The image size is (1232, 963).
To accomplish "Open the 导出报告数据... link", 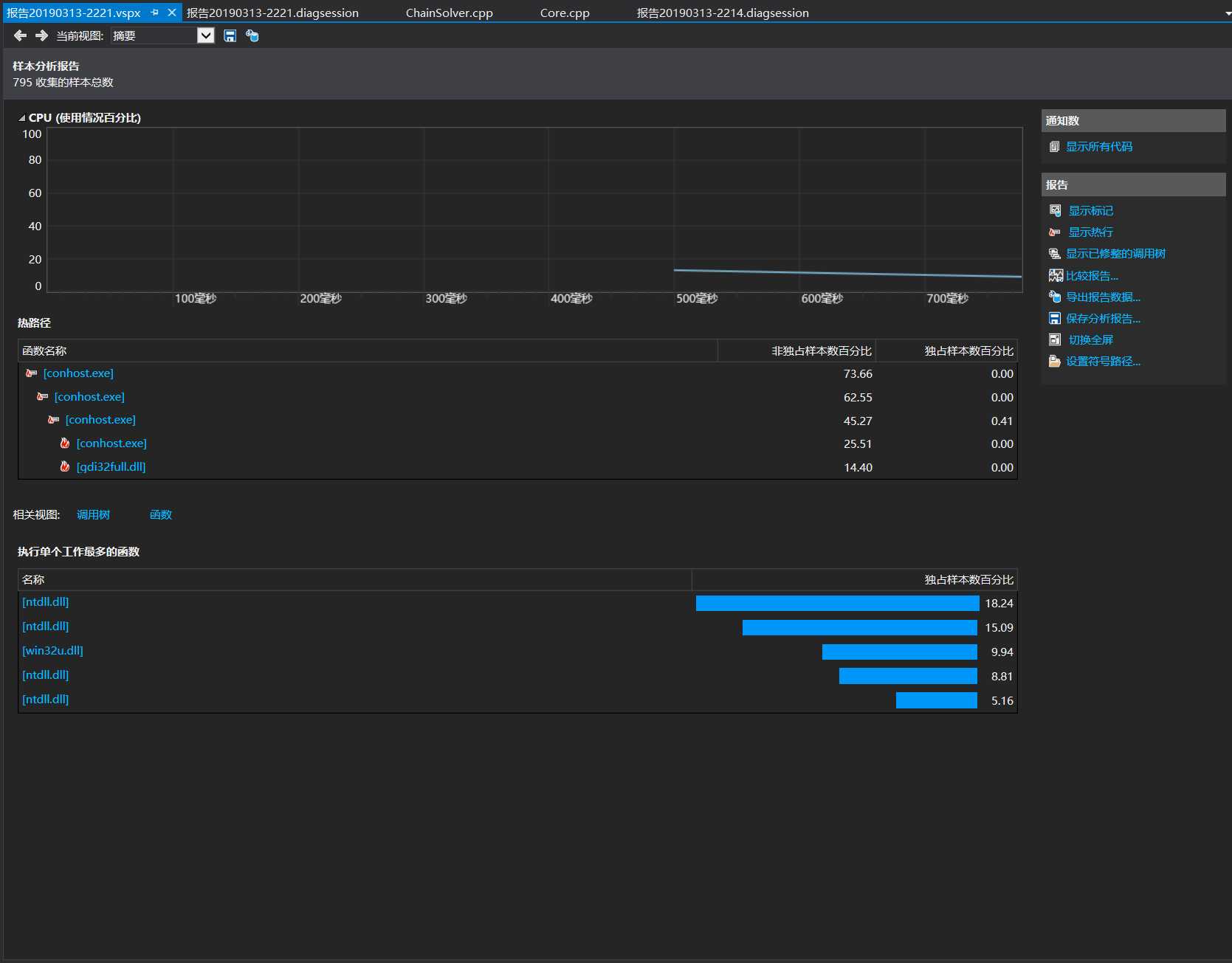I will pos(1103,297).
